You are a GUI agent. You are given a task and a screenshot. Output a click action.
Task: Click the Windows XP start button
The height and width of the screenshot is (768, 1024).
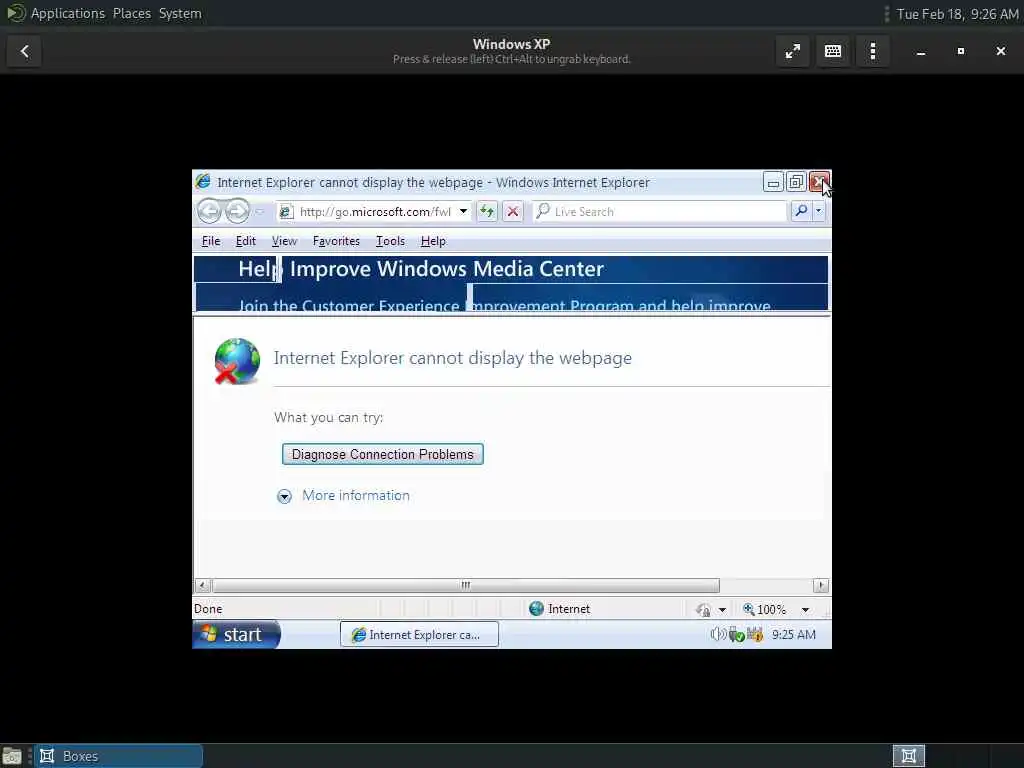pos(236,634)
